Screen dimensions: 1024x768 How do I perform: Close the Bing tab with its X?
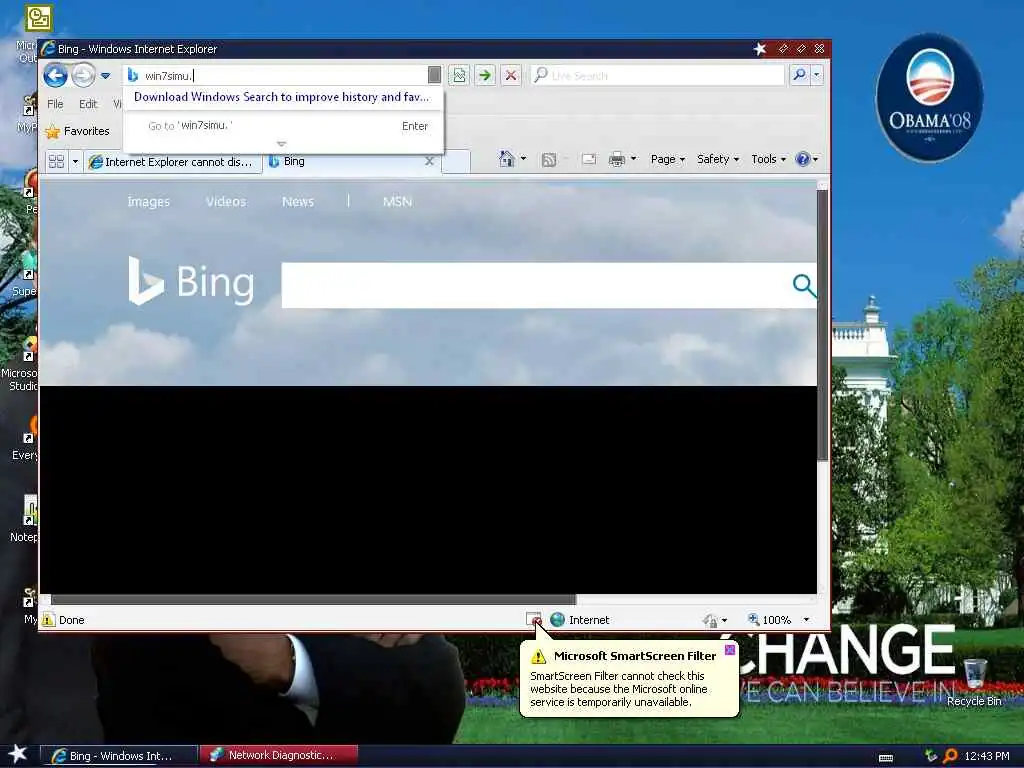pyautogui.click(x=429, y=161)
